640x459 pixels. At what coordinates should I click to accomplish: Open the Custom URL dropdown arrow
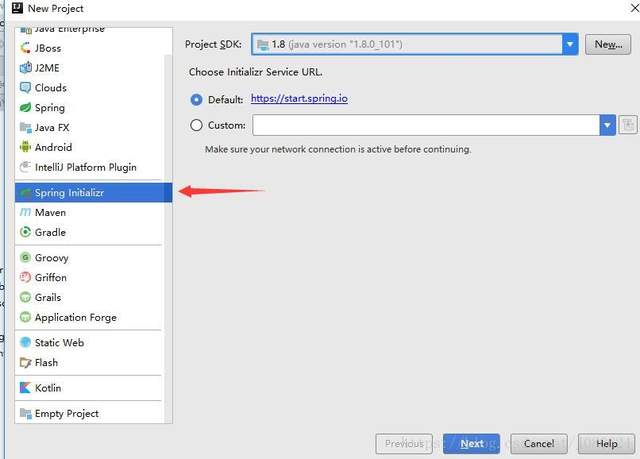pyautogui.click(x=607, y=125)
